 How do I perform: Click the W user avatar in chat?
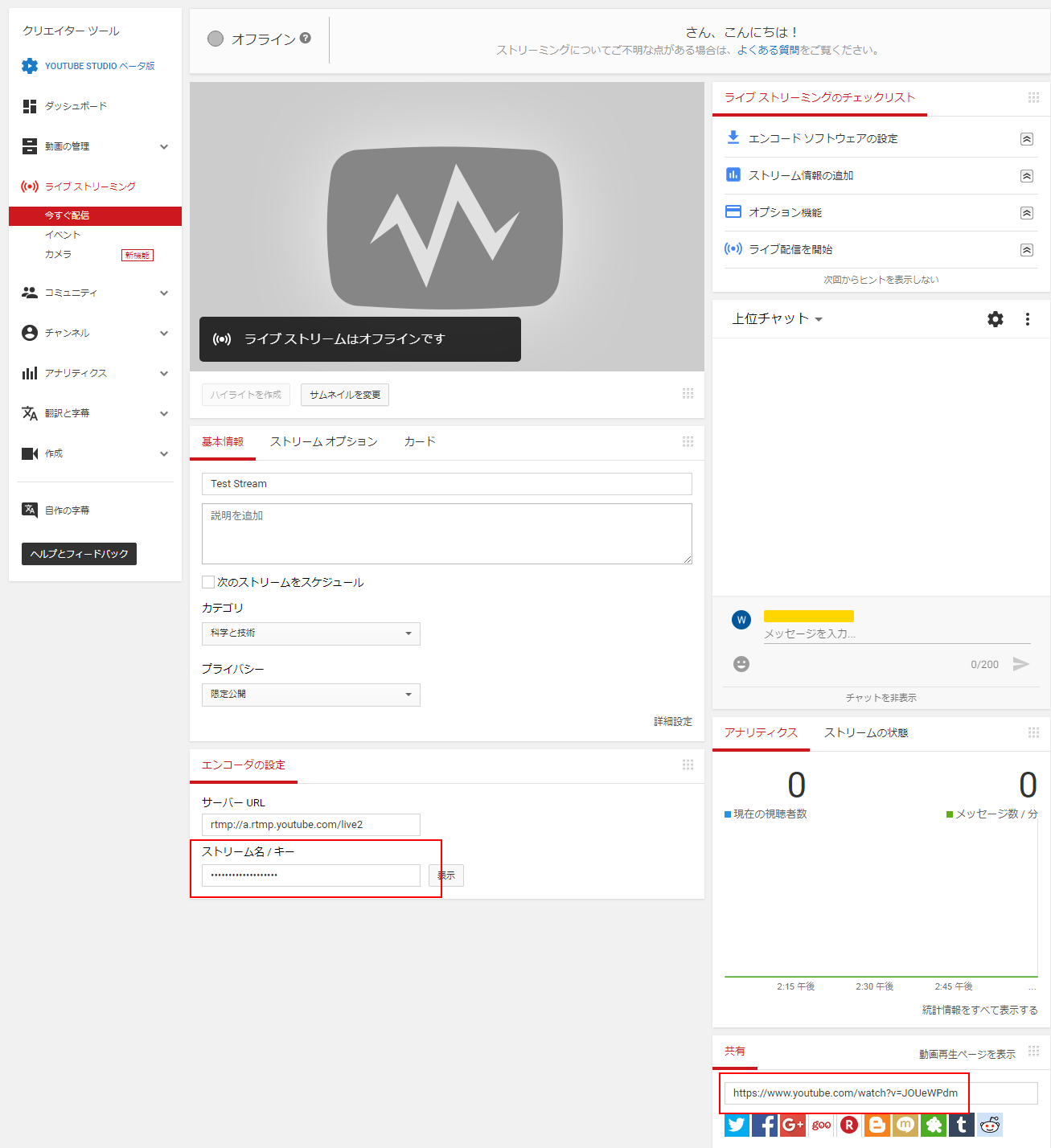click(741, 620)
